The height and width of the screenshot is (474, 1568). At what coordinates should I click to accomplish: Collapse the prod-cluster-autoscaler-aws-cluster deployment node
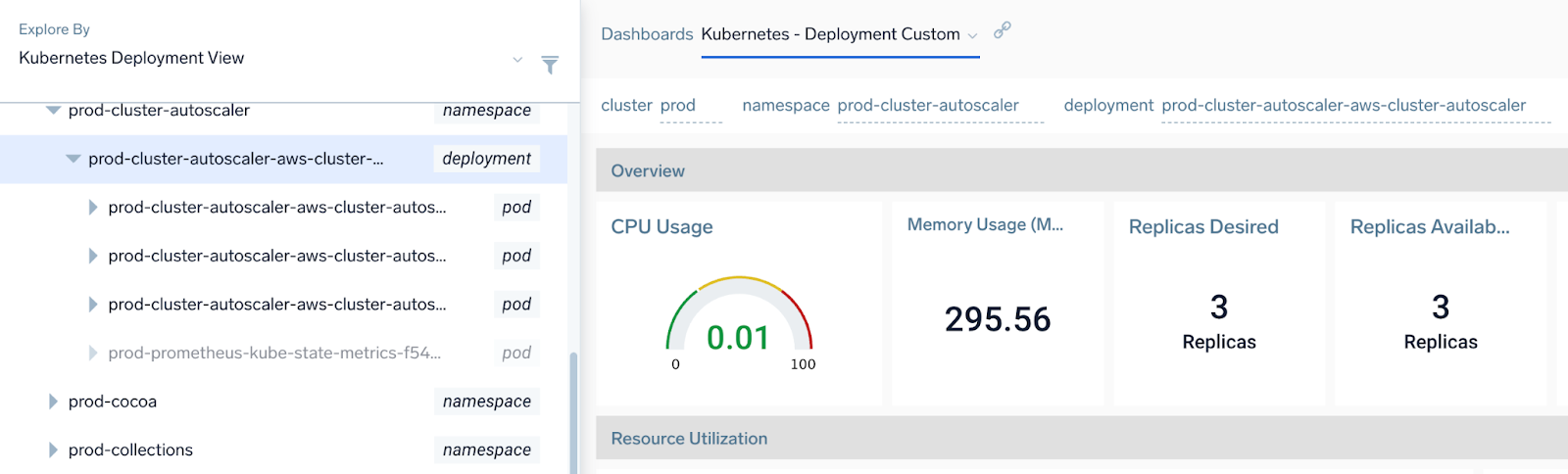(73, 159)
